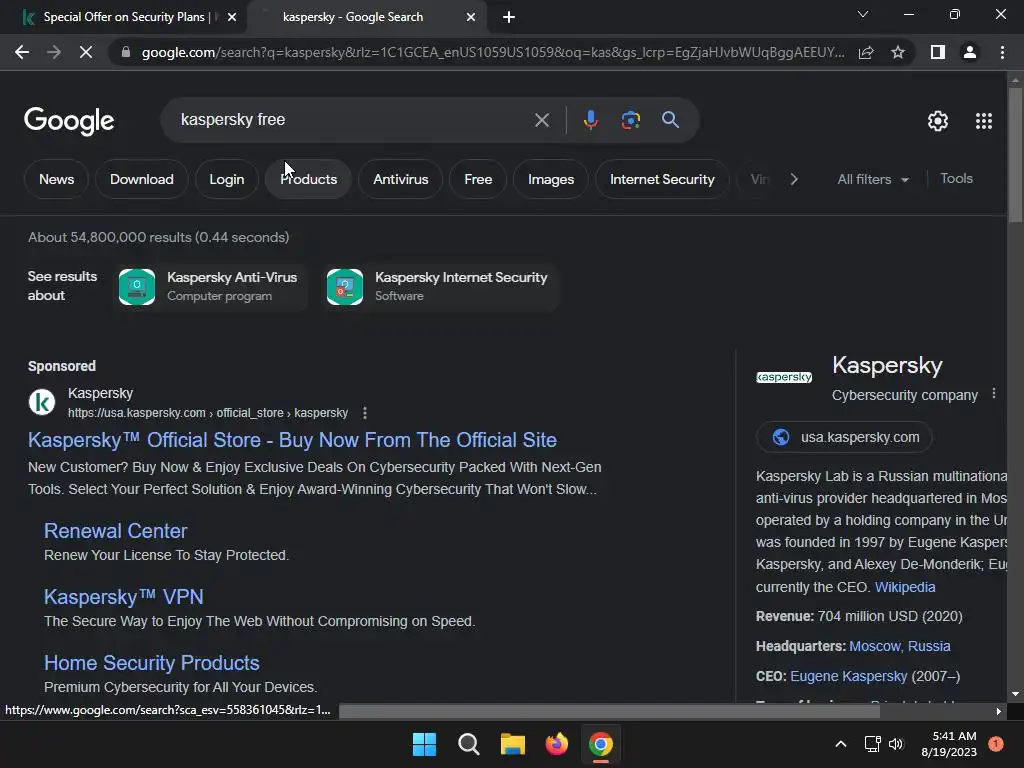Click the Kaspersky Anti-Virus thumbnail icon
Image resolution: width=1024 pixels, height=768 pixels.
(137, 287)
